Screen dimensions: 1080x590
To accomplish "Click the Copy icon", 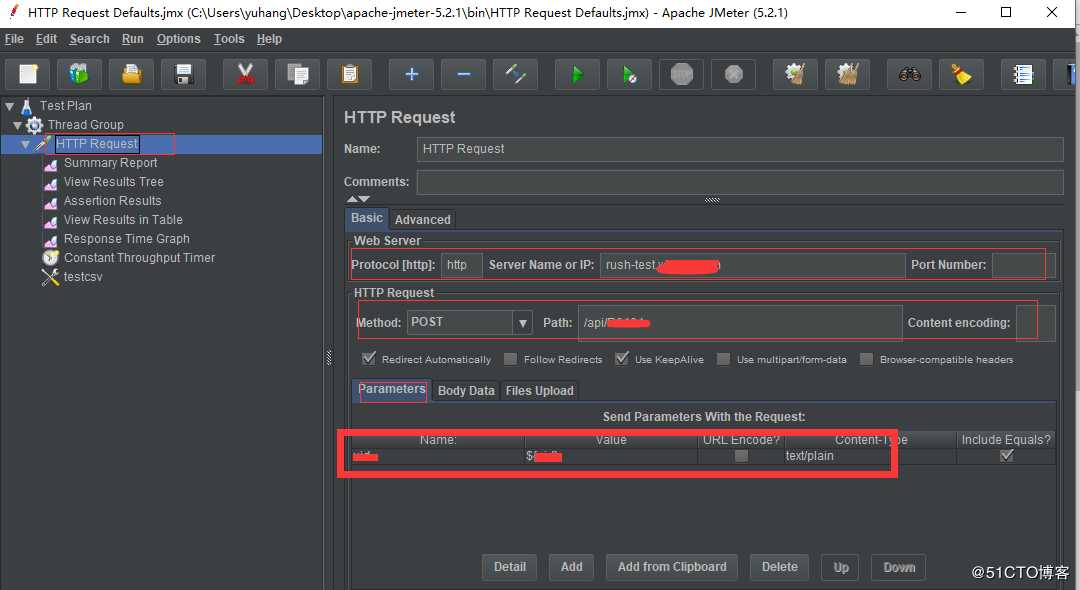I will (298, 74).
